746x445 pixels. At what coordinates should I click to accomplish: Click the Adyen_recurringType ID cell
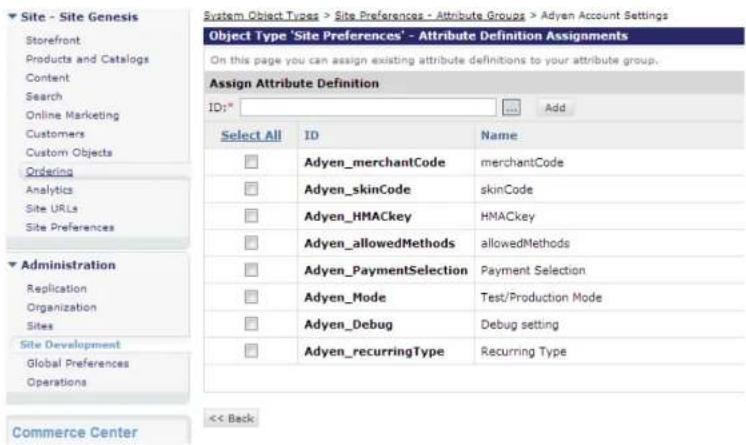point(374,352)
